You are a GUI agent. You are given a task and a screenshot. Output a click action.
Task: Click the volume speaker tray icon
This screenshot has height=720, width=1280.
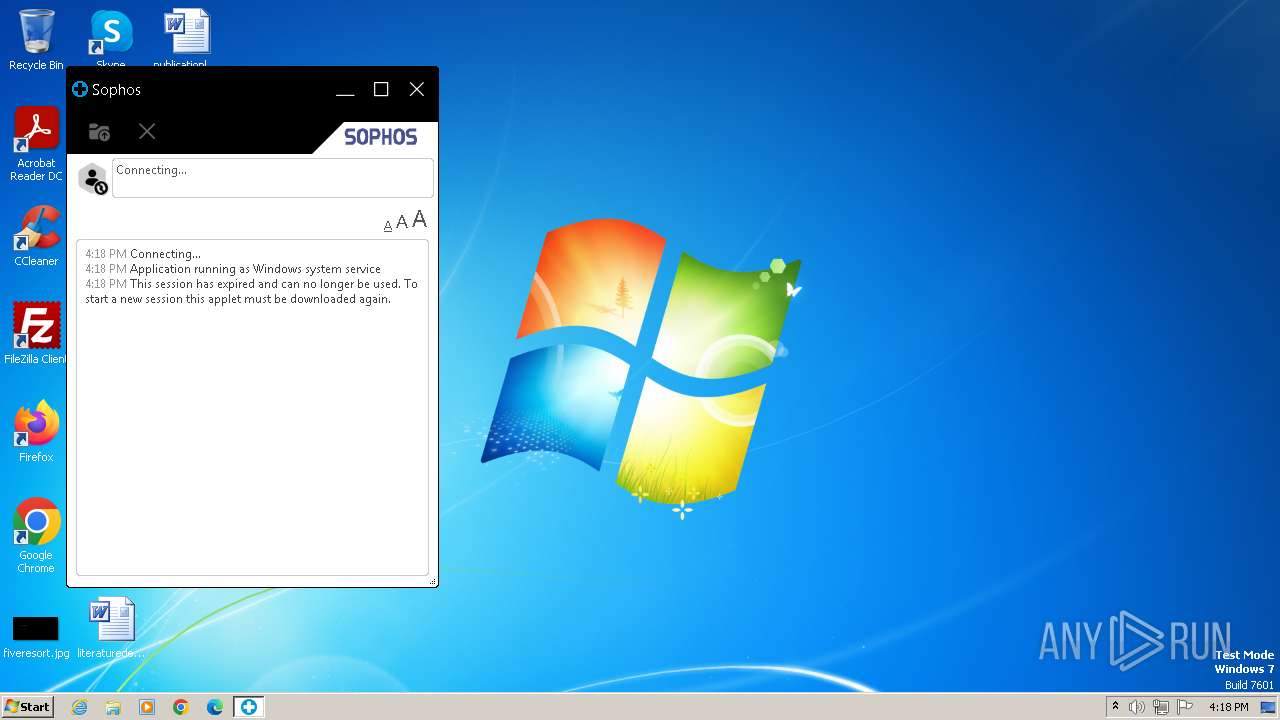(1137, 707)
